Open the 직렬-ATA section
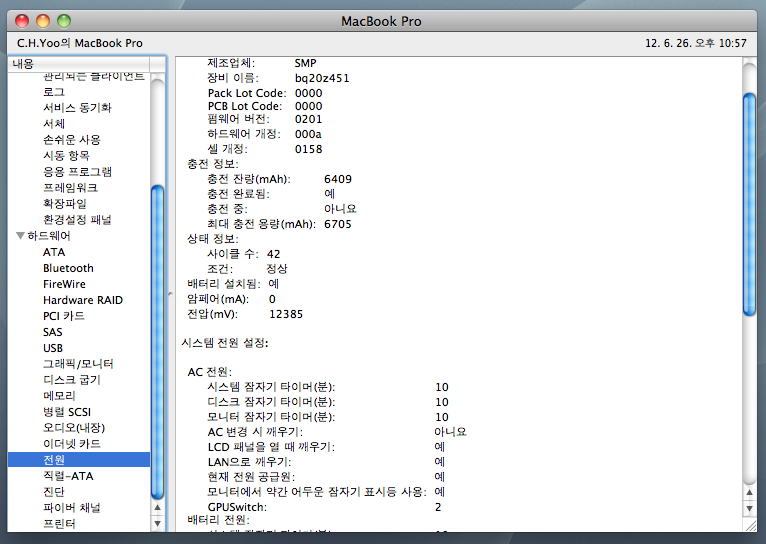Viewport: 766px width, 544px height. (x=68, y=476)
